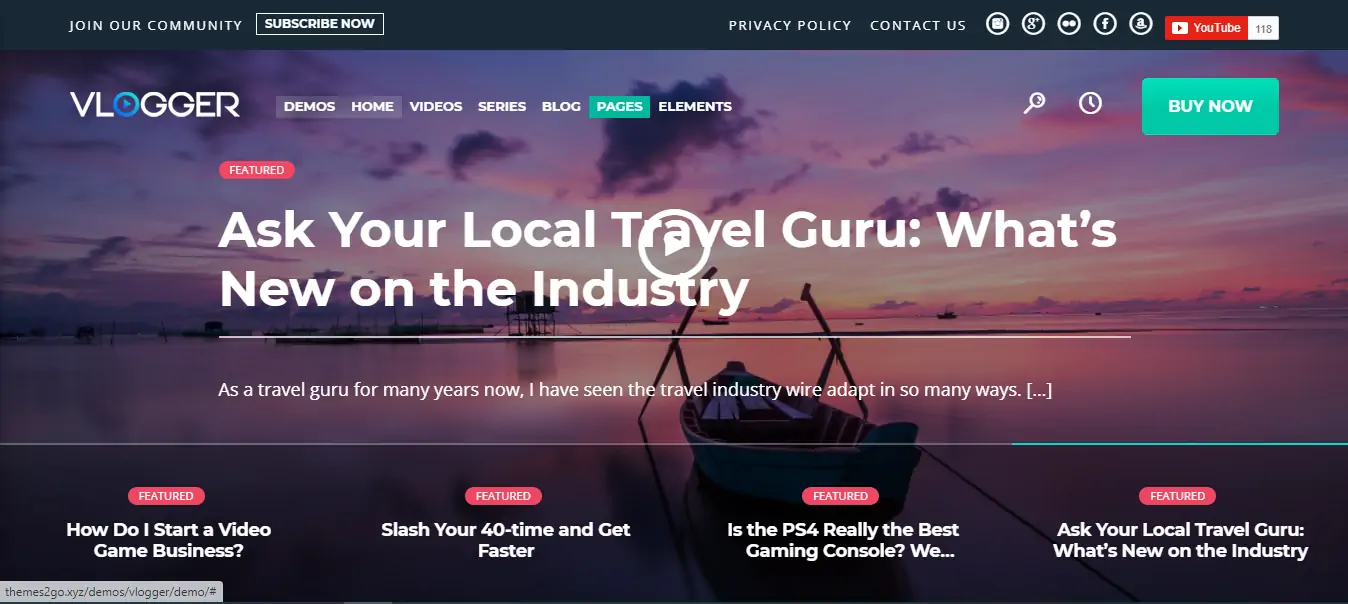The width and height of the screenshot is (1348, 604).
Task: Expand the Demos menu
Action: pos(309,106)
